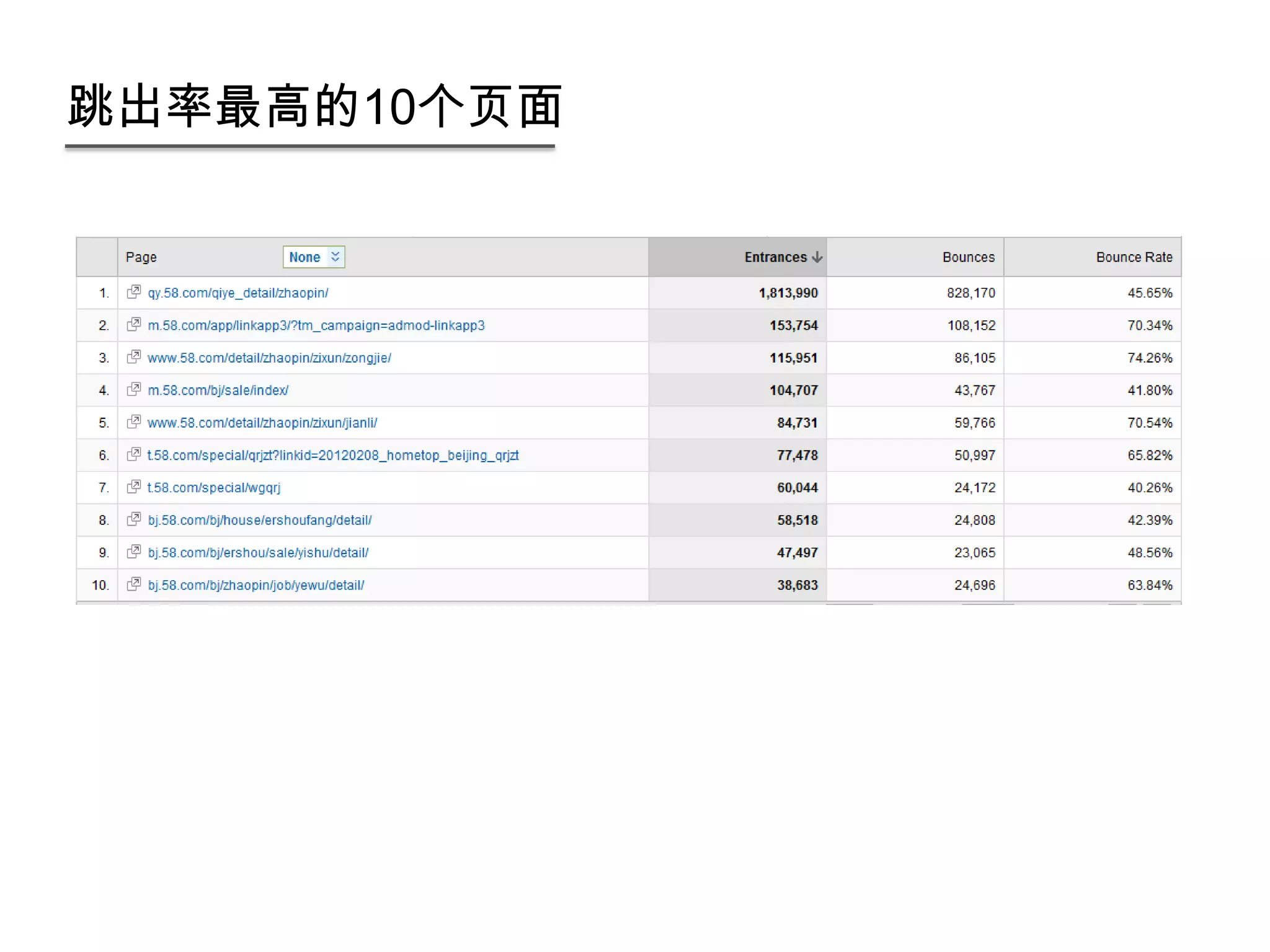Open www.58.com/detail/zhaopin/zixun/zongjie/ link
This screenshot has height=952, width=1270.
(269, 358)
